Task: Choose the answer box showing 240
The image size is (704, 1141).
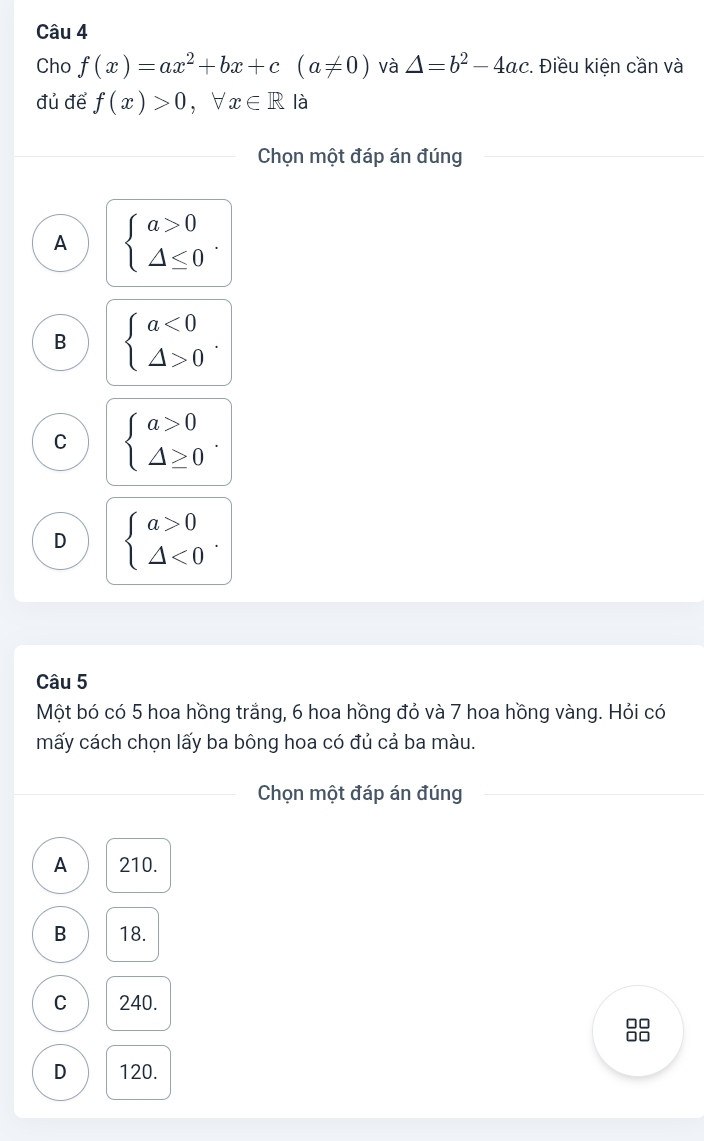Action: [138, 1003]
